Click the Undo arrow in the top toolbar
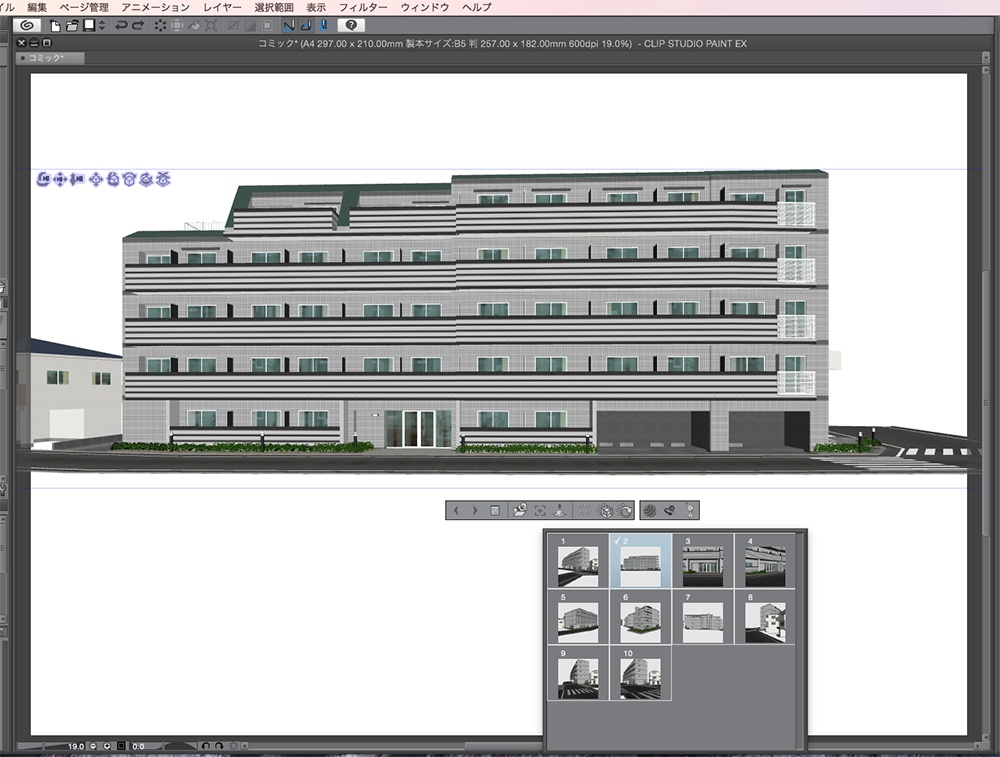The image size is (1000, 757). pyautogui.click(x=122, y=26)
